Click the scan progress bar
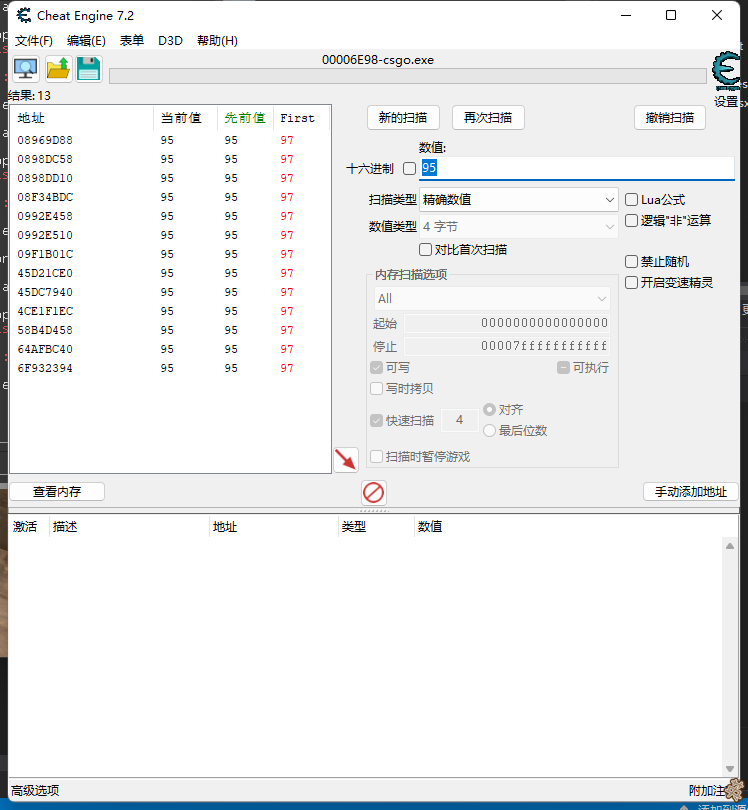The width and height of the screenshot is (748, 810). [408, 76]
